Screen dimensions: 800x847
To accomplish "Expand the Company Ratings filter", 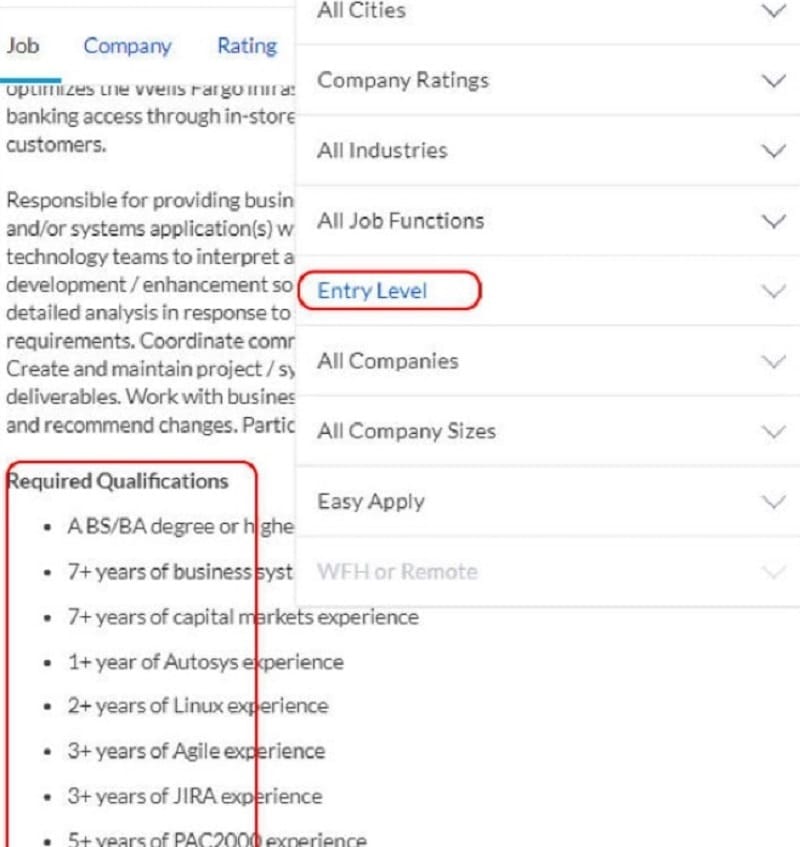I will pyautogui.click(x=403, y=81).
